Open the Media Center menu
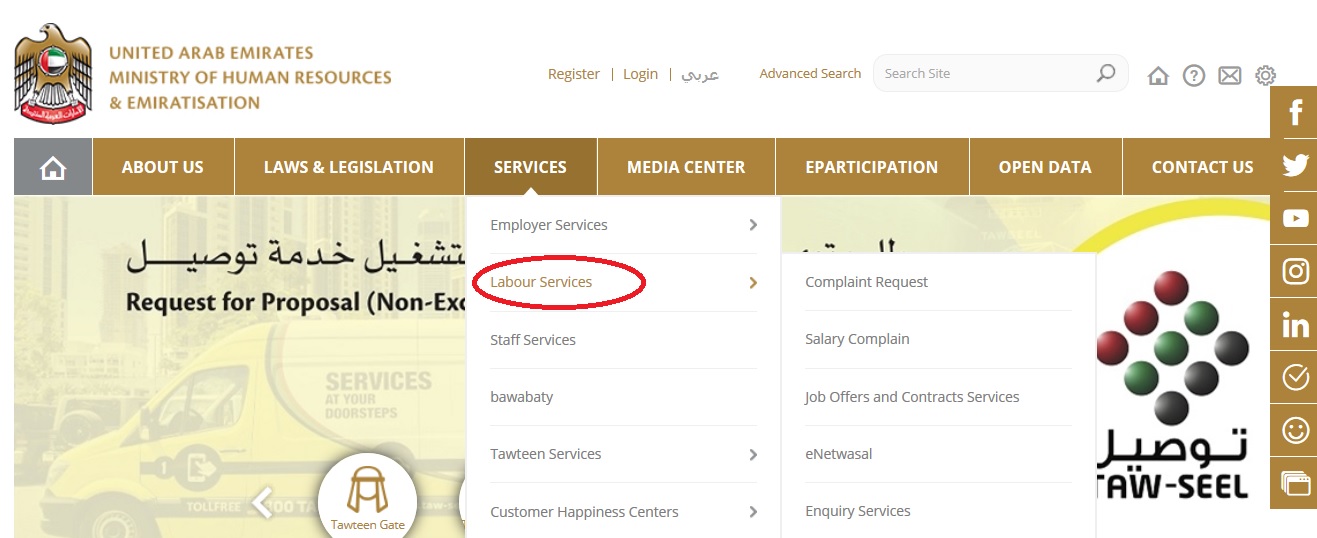Viewport: 1317px width, 538px height. tap(686, 167)
